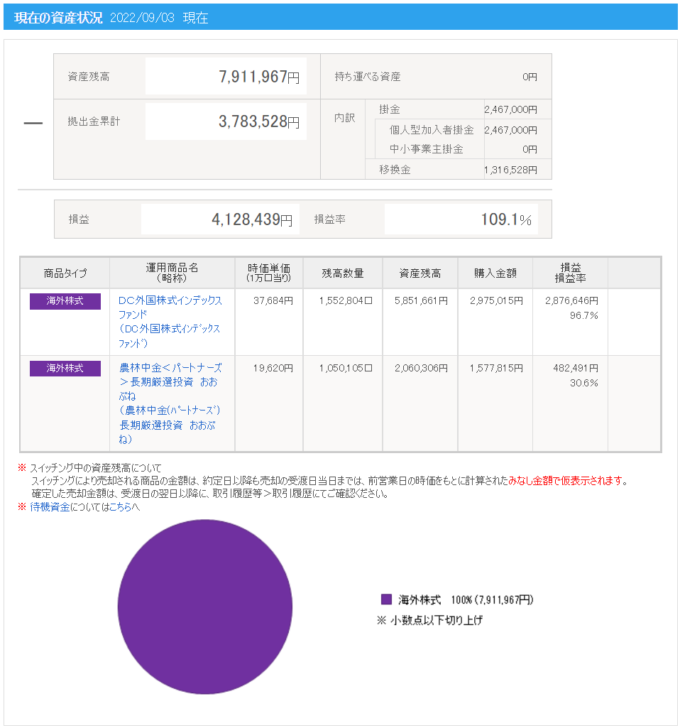Click the purple 海外株式 legend swatch
The height and width of the screenshot is (728, 680).
(x=386, y=599)
